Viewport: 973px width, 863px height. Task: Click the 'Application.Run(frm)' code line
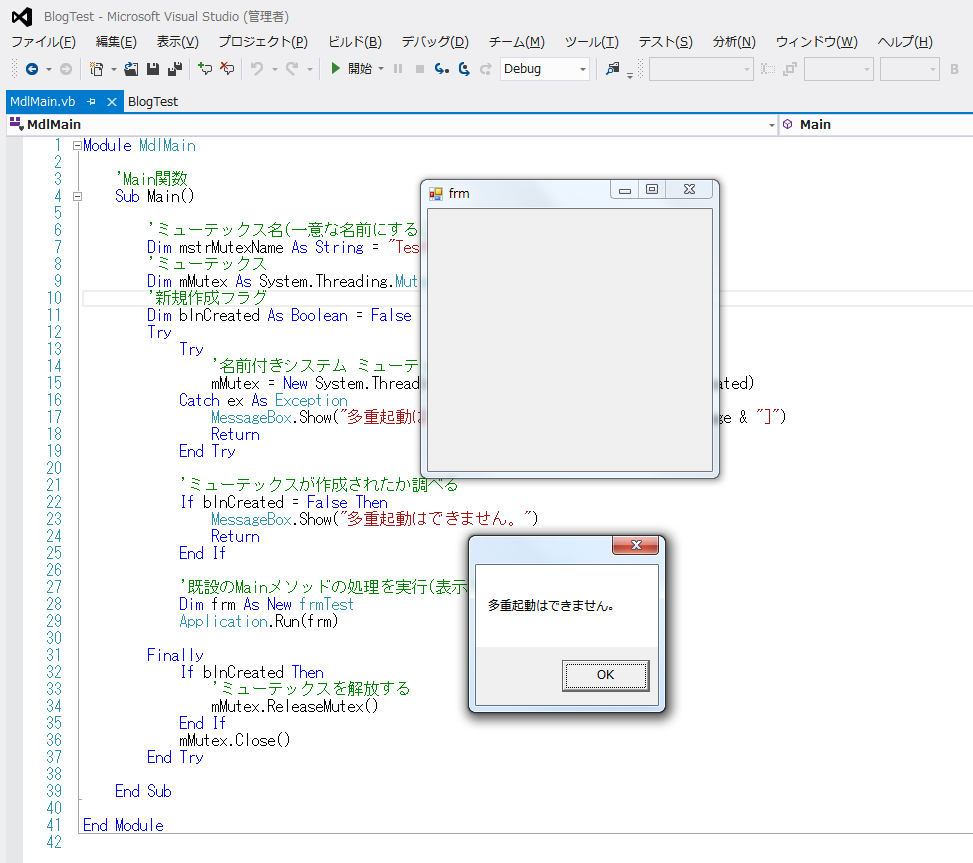click(x=259, y=622)
